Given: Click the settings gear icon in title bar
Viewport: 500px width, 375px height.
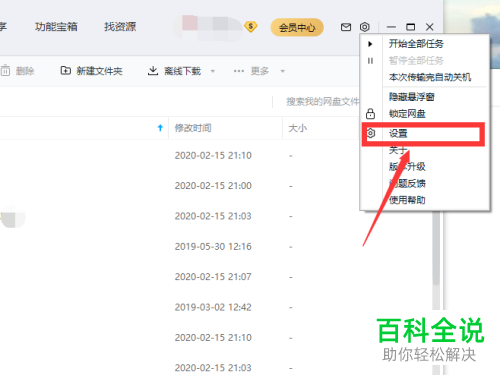Looking at the screenshot, I should [365, 27].
